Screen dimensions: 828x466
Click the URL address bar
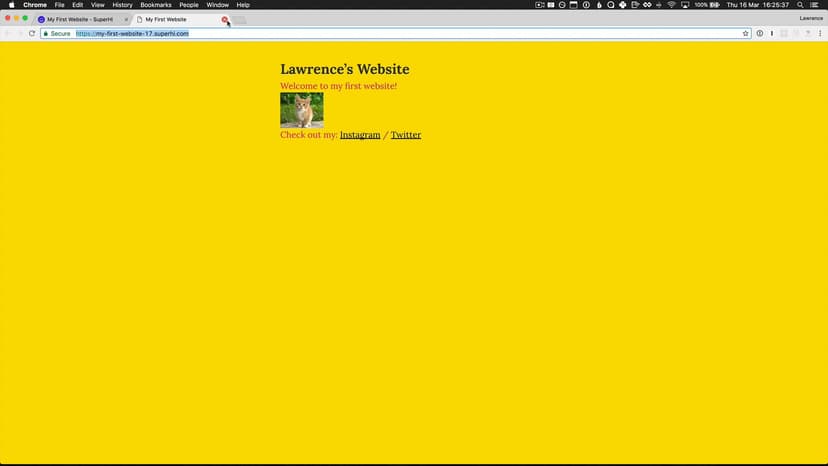point(400,33)
